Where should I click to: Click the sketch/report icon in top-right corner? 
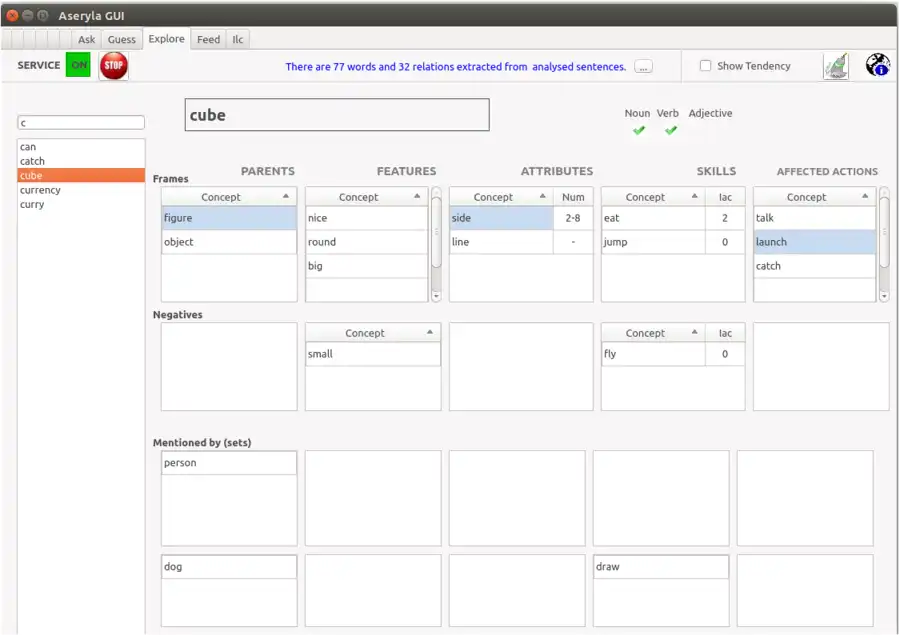pyautogui.click(x=836, y=64)
